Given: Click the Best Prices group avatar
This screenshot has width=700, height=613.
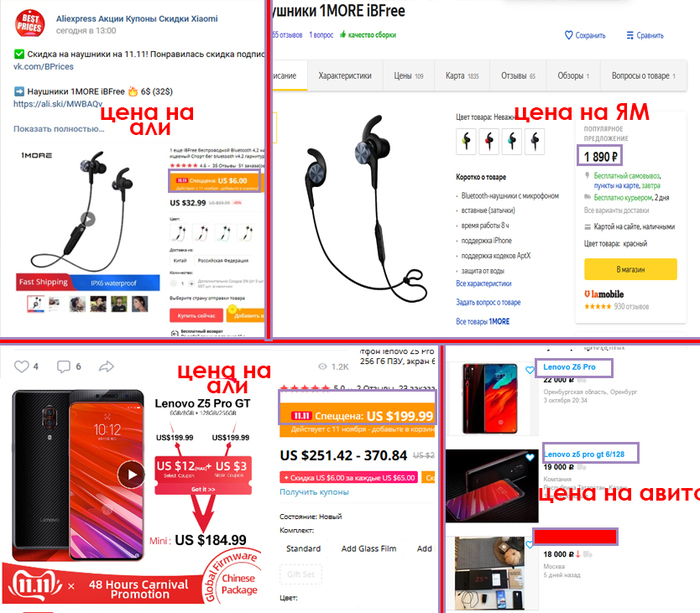Looking at the screenshot, I should [x=30, y=24].
